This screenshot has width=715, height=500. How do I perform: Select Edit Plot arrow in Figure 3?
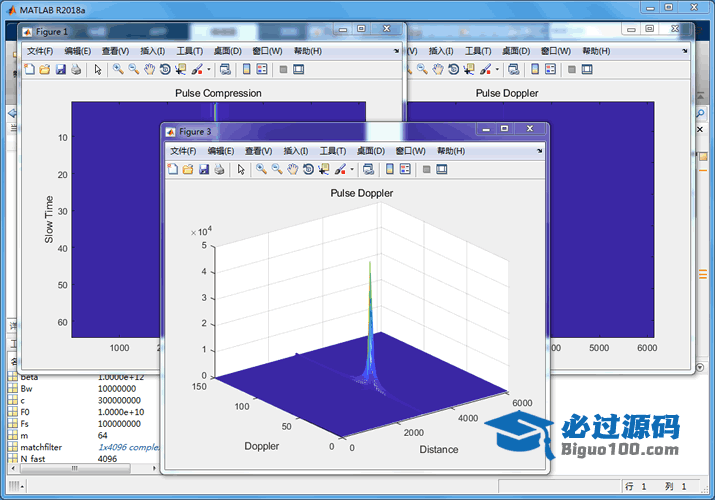(x=241, y=170)
